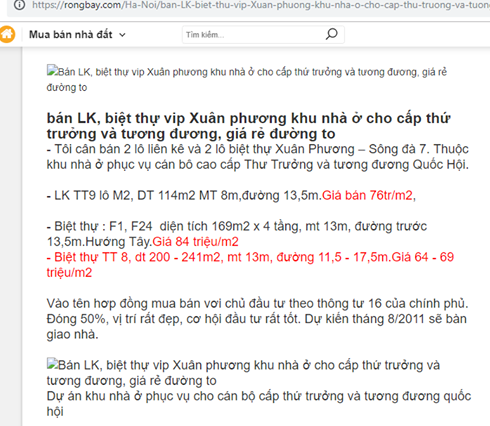
Task: Click the text 'Dự án khu nhà ở phục vụ'
Action: [259, 404]
